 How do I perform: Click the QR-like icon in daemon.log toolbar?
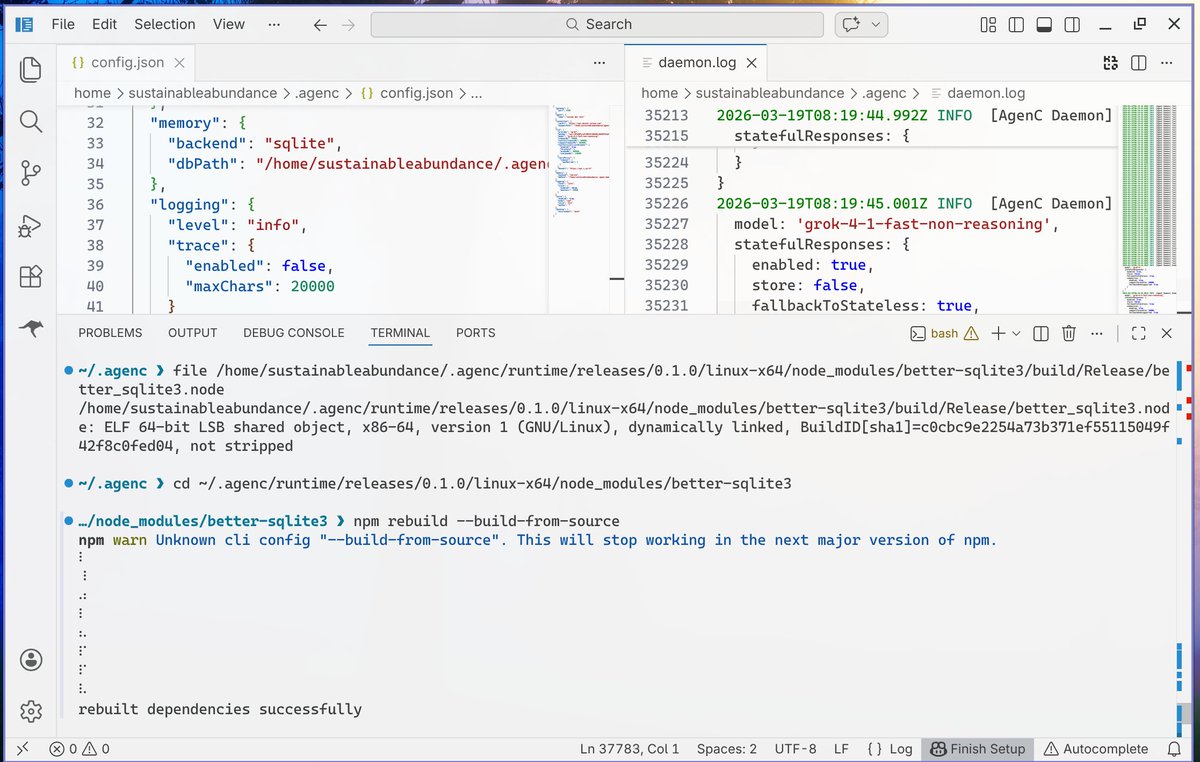pos(1111,63)
